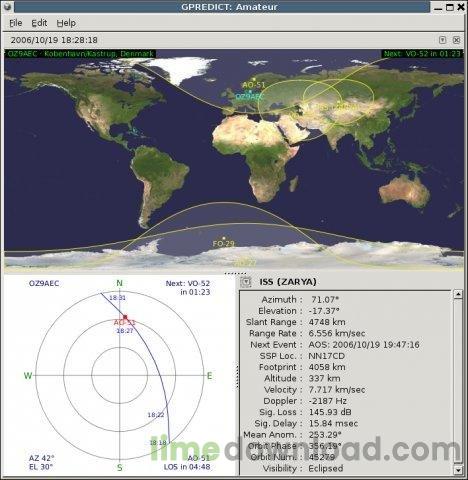Click the 18:31 time marker on pass track
Image resolution: width=468 pixels, height=480 pixels.
coord(117,298)
